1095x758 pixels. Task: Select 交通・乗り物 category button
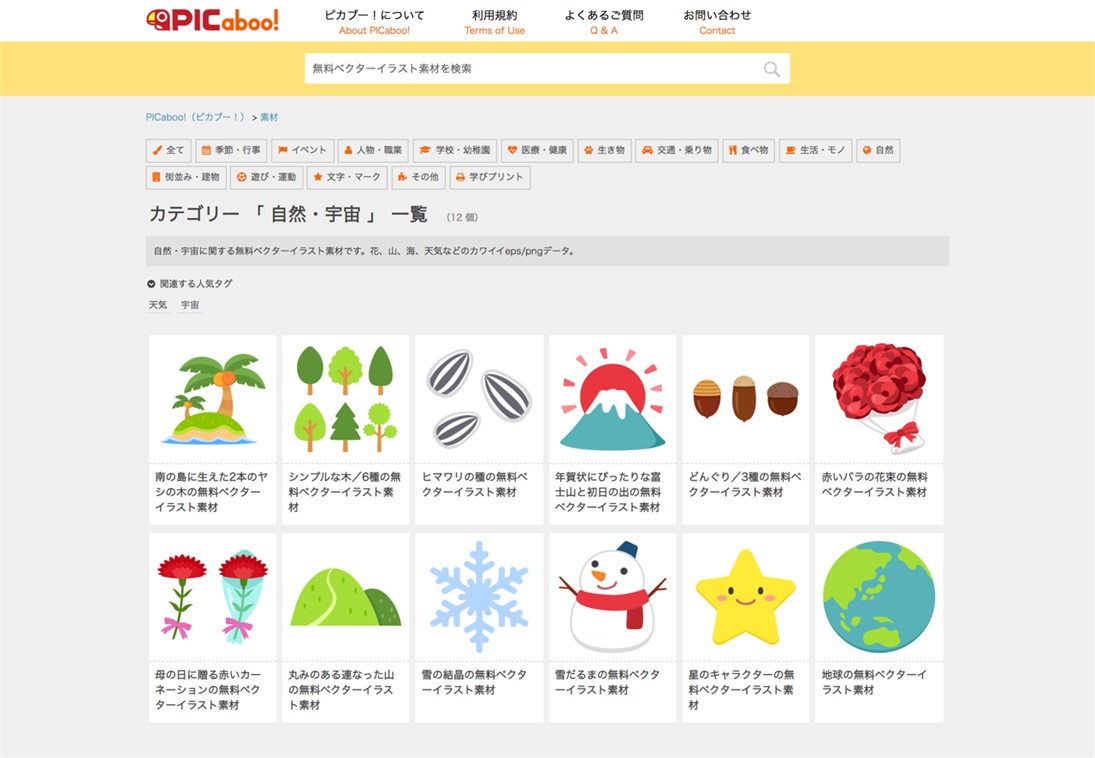pyautogui.click(x=677, y=150)
